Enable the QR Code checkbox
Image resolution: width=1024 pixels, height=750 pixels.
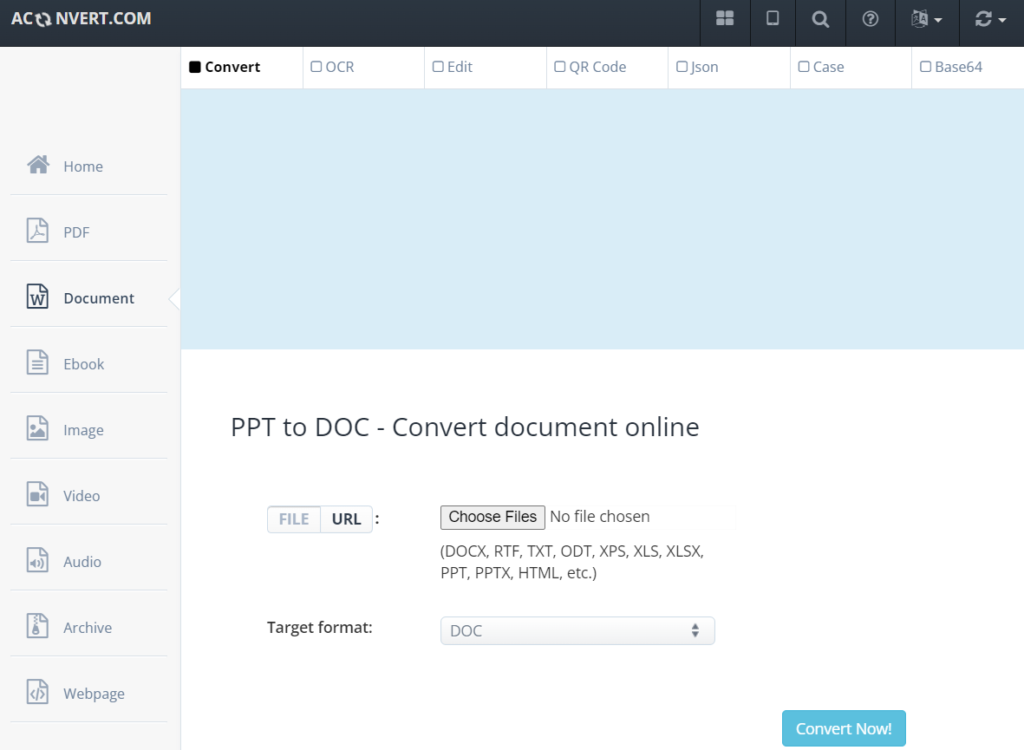click(x=559, y=66)
